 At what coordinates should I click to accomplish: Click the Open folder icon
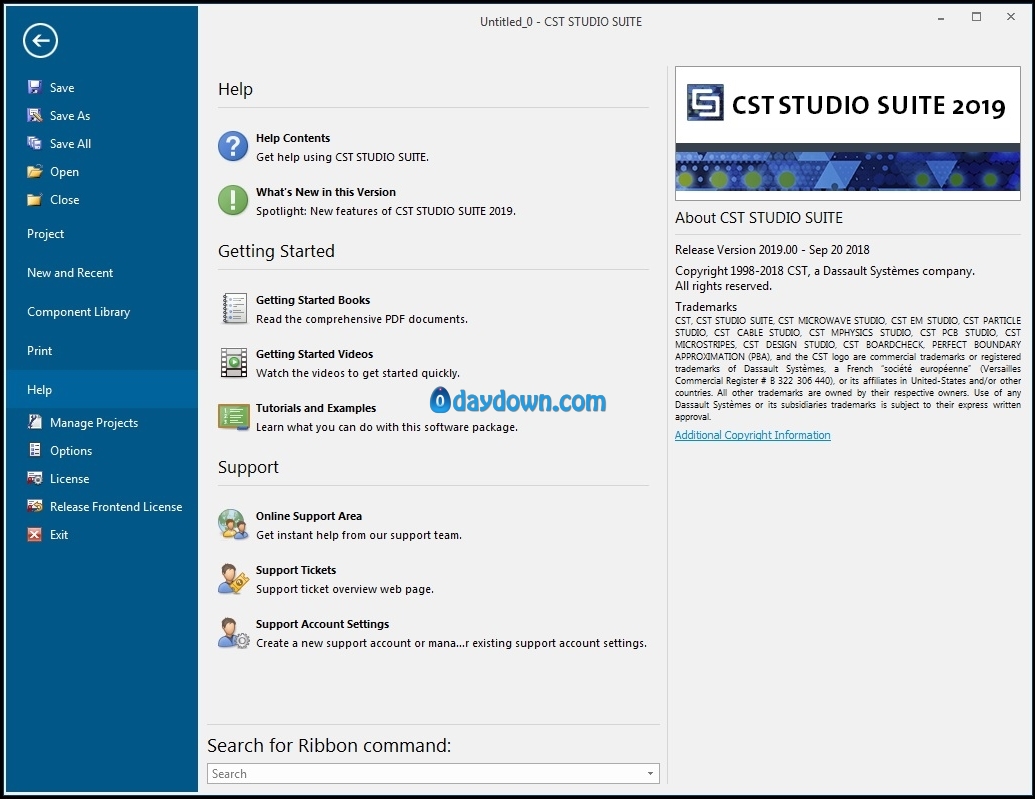34,172
